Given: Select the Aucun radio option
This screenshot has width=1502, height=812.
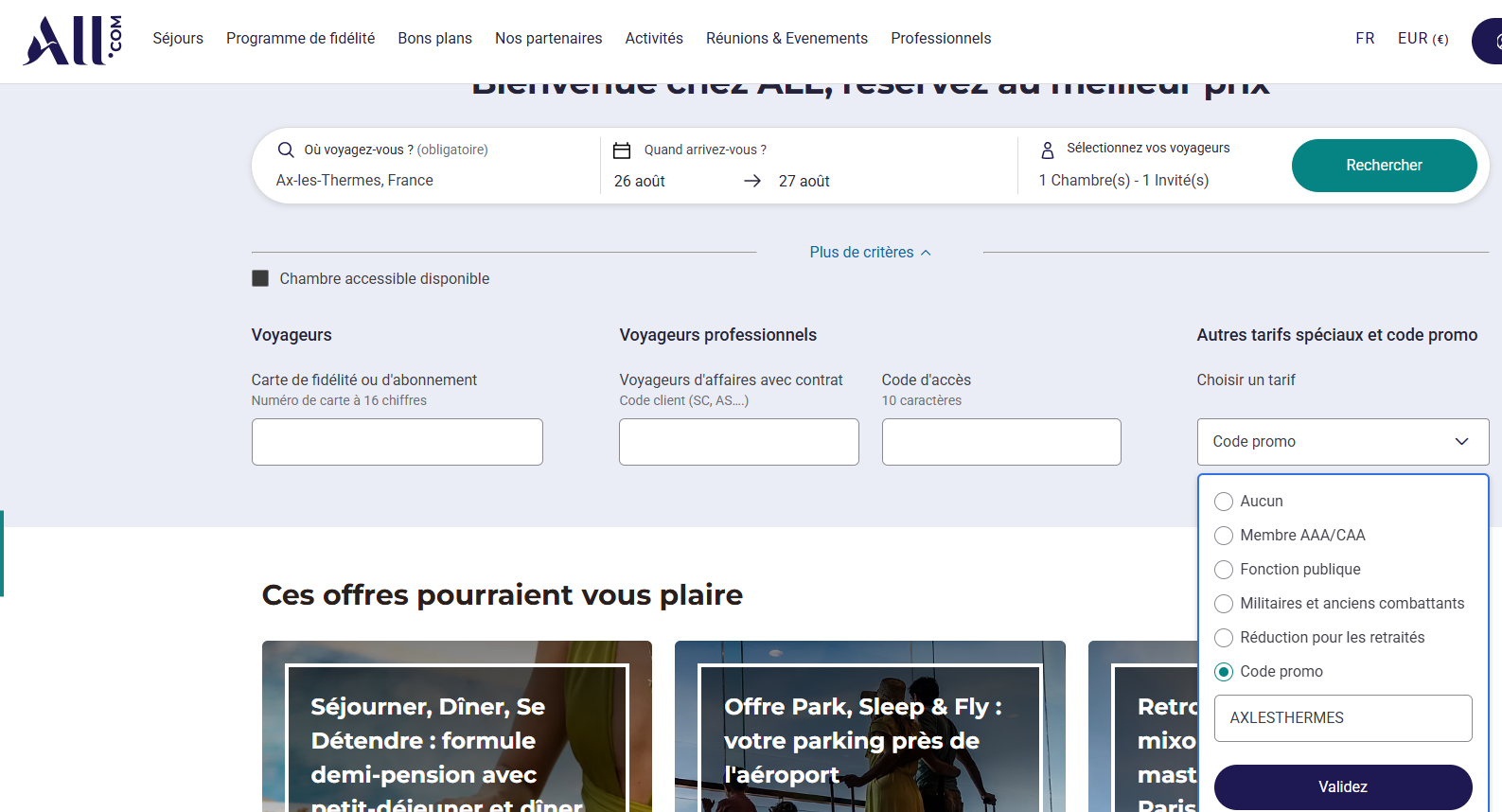Looking at the screenshot, I should coord(1224,502).
